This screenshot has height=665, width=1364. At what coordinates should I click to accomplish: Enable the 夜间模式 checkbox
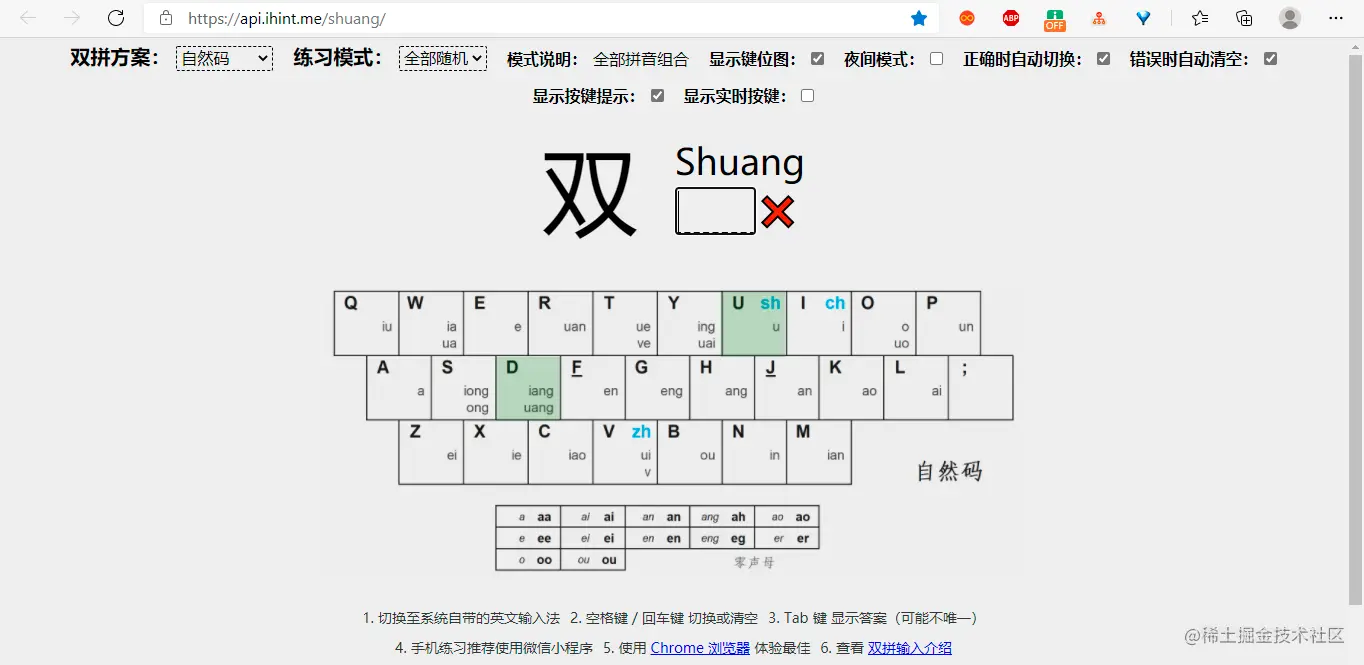click(936, 59)
